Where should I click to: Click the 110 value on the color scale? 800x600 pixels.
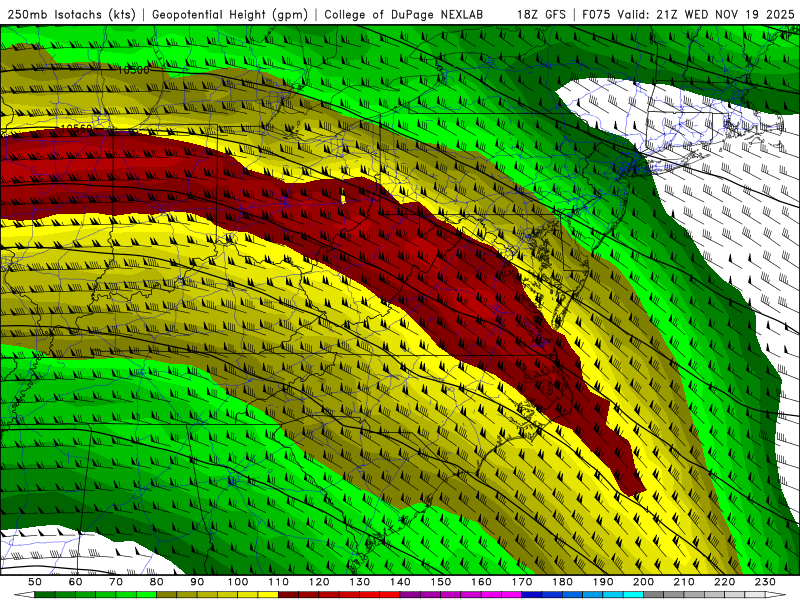click(279, 582)
